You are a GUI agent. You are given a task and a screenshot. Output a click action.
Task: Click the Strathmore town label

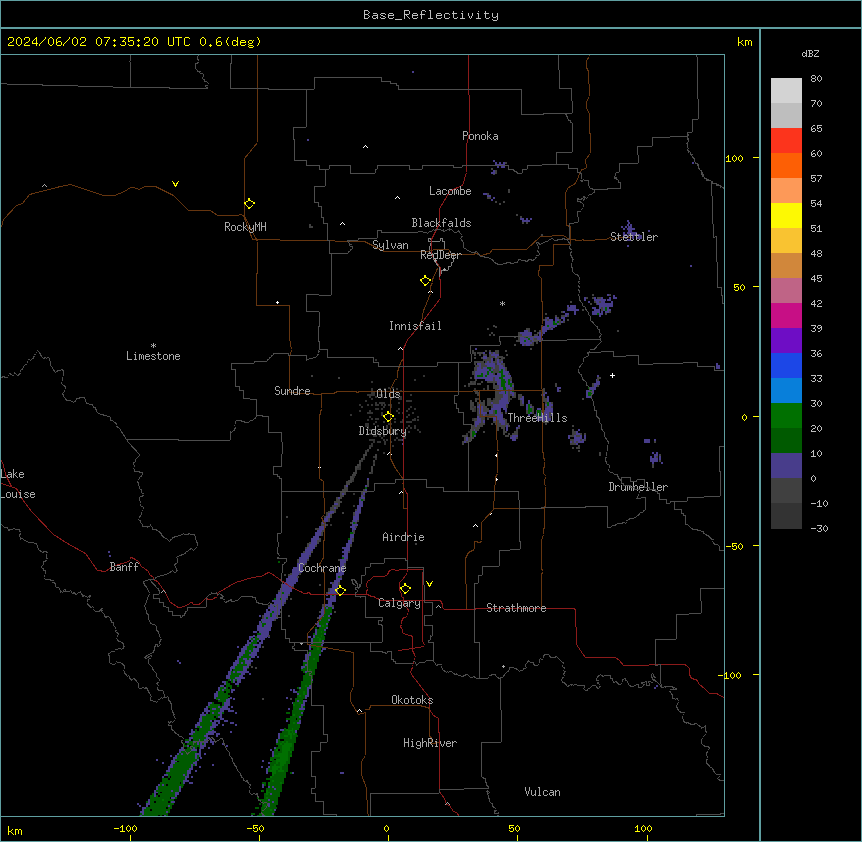point(516,608)
